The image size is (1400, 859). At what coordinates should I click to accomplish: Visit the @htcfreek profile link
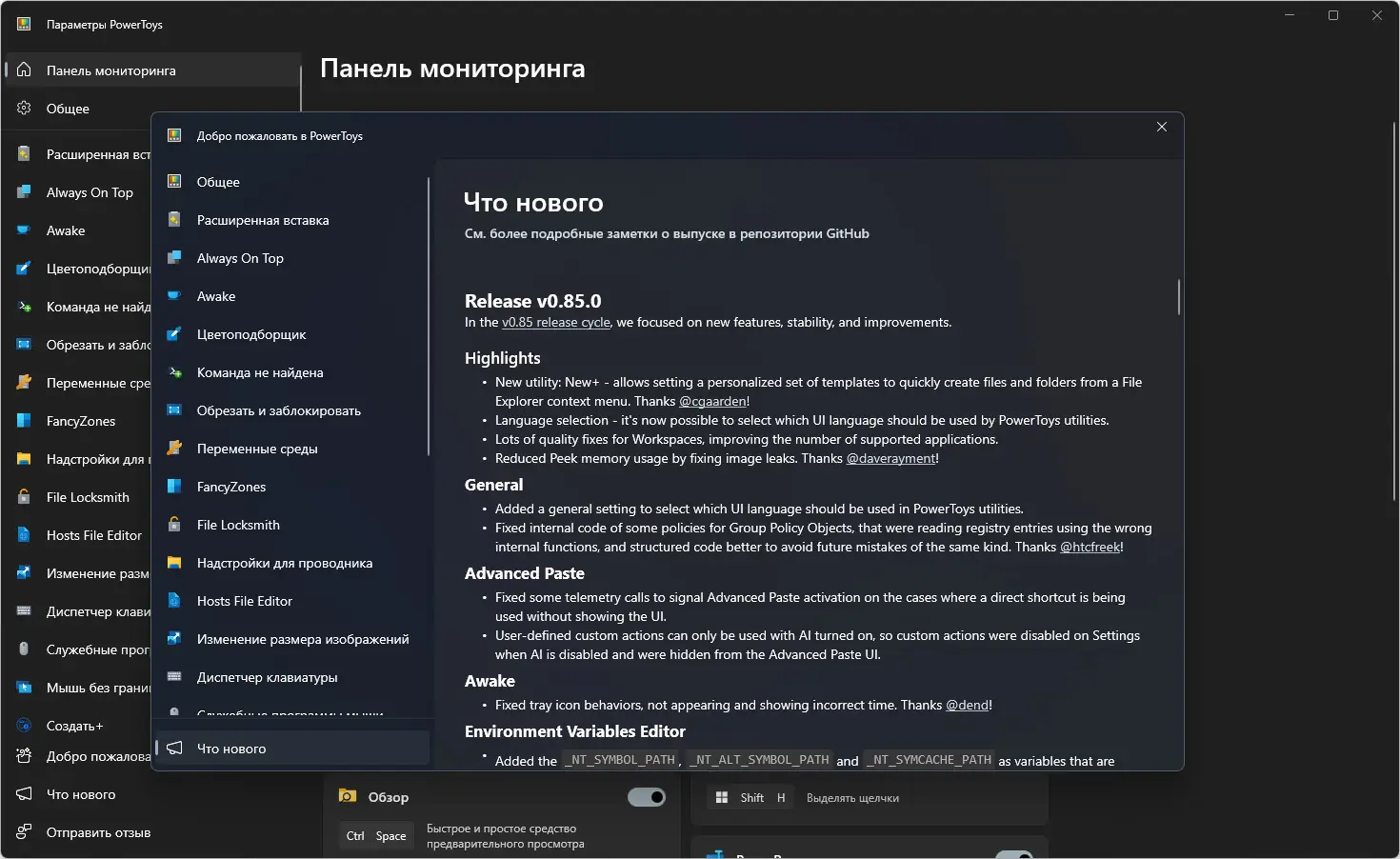(1090, 548)
